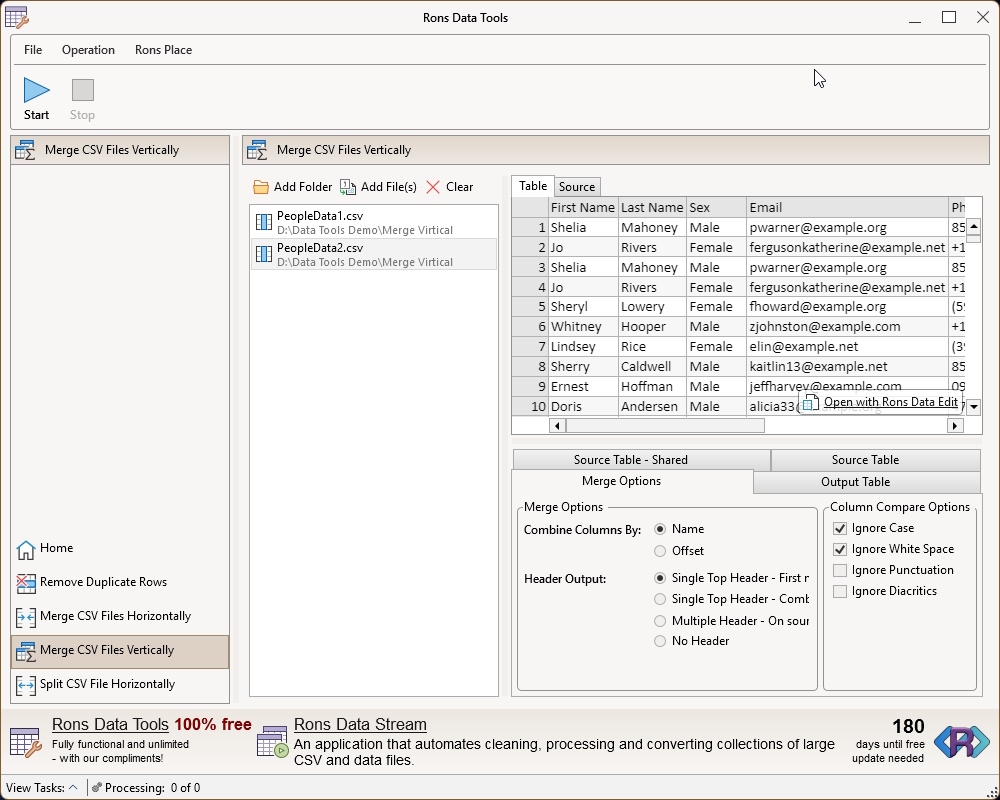
Task: Click the Sex column header
Action: coord(716,207)
